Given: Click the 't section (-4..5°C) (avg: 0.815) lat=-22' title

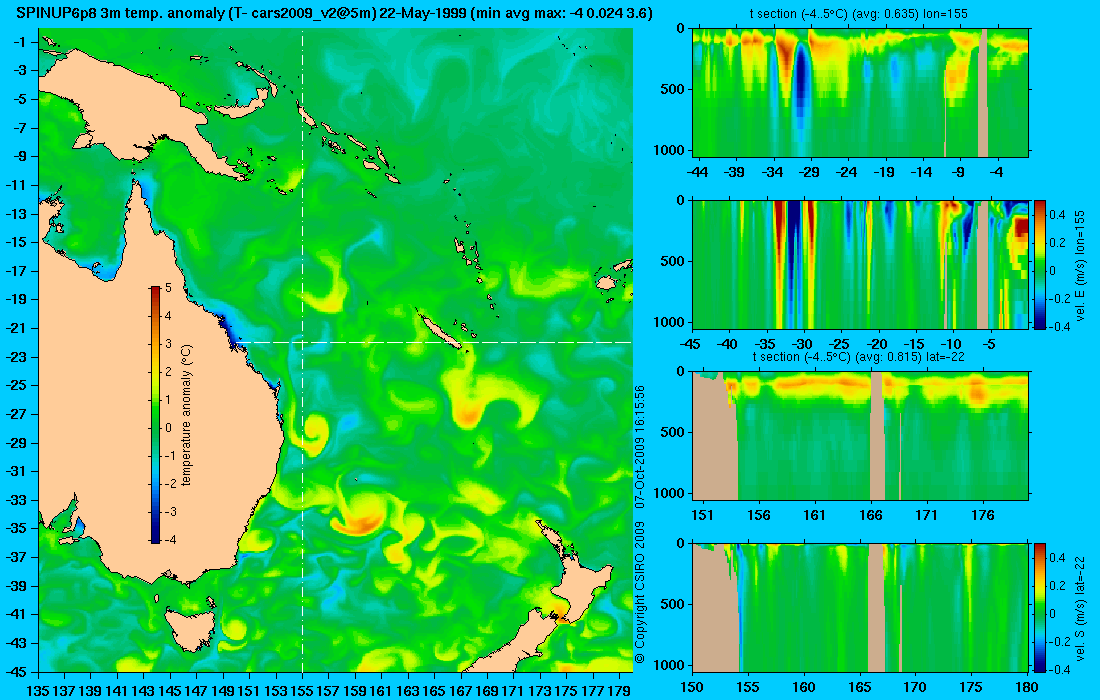Looking at the screenshot, I should [x=860, y=356].
